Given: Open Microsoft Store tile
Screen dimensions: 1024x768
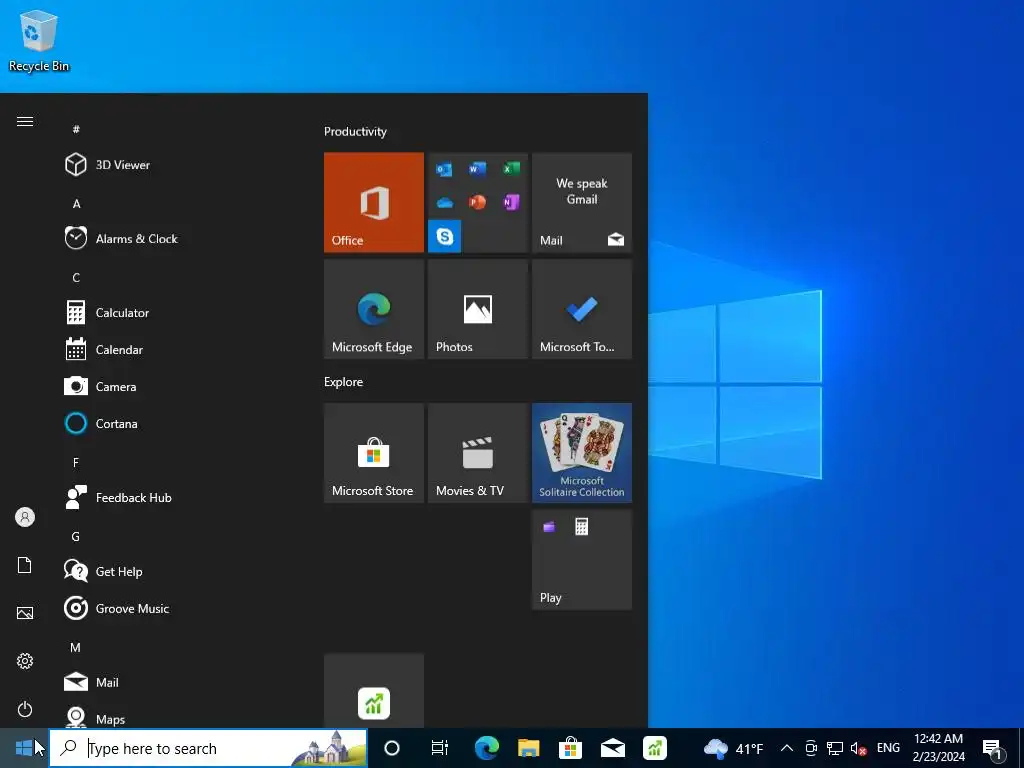Looking at the screenshot, I should click(374, 453).
